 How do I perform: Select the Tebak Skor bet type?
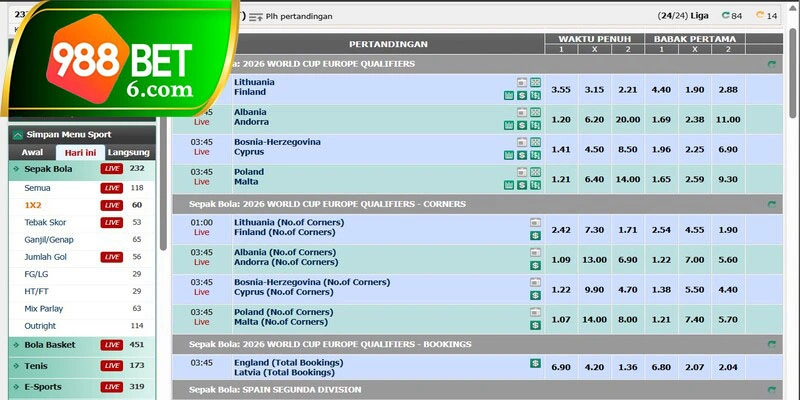point(46,222)
